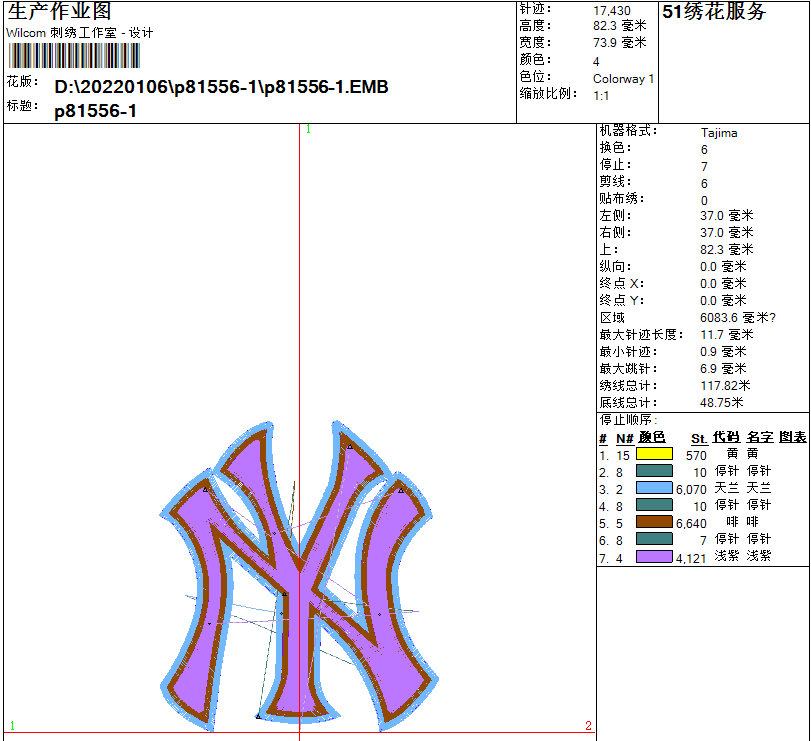Click the brown swatch in row 5

pyautogui.click(x=654, y=522)
